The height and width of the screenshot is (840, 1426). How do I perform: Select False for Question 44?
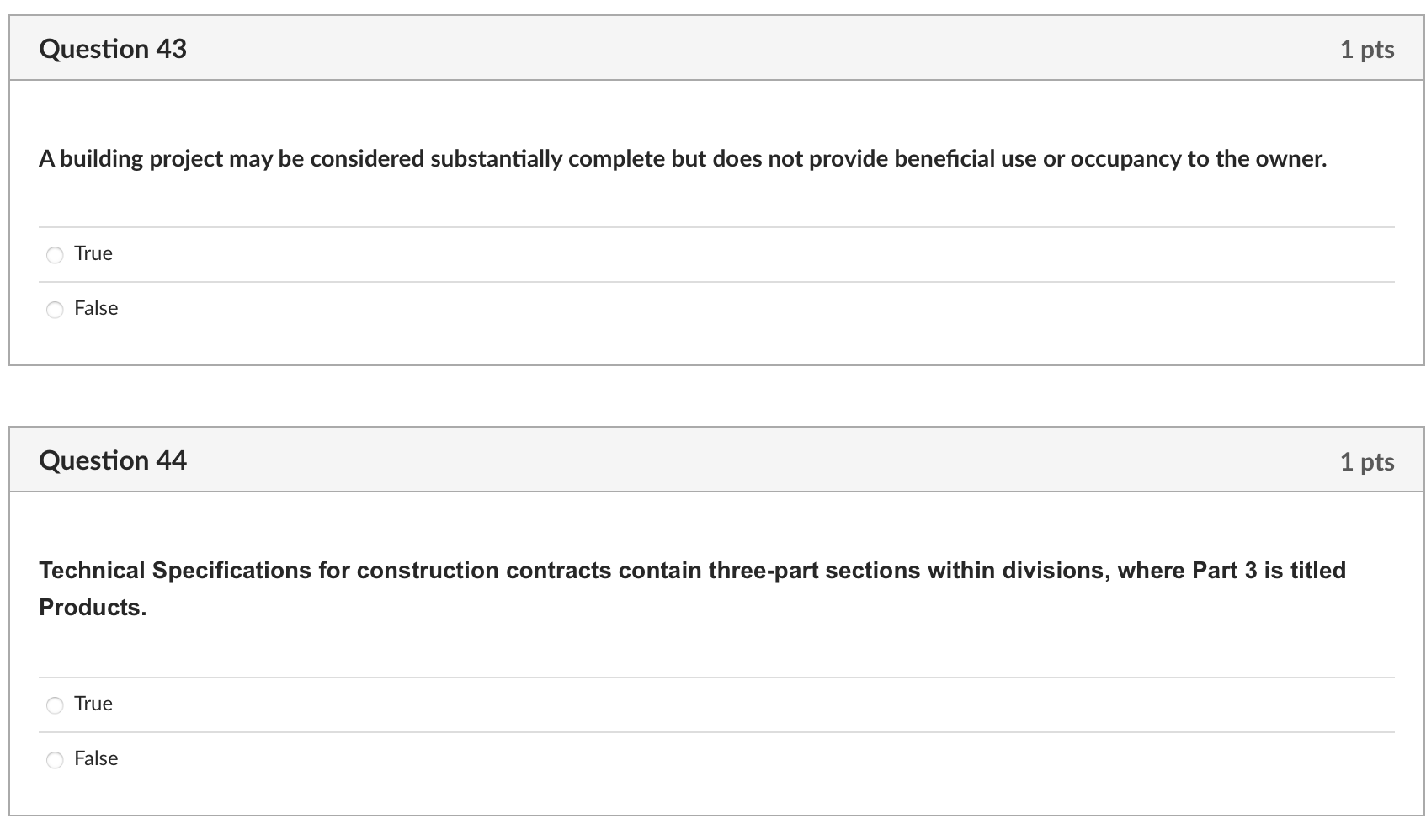(x=55, y=758)
